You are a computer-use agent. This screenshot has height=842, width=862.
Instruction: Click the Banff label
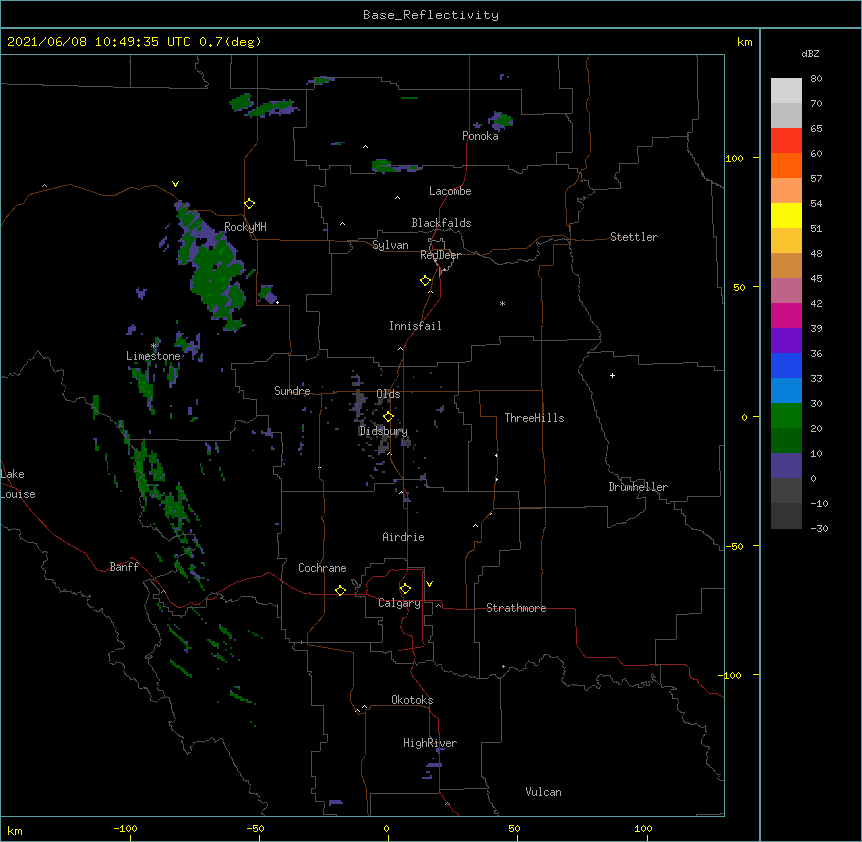(124, 567)
